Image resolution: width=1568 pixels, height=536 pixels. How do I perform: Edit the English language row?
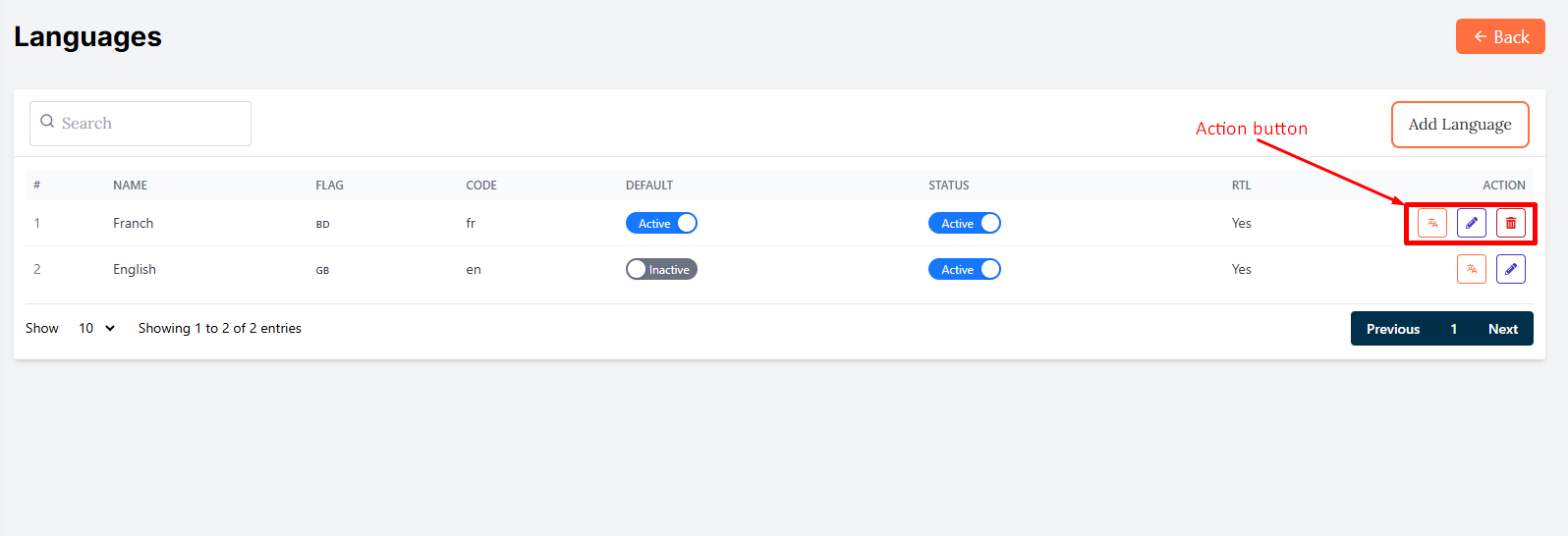click(x=1510, y=269)
